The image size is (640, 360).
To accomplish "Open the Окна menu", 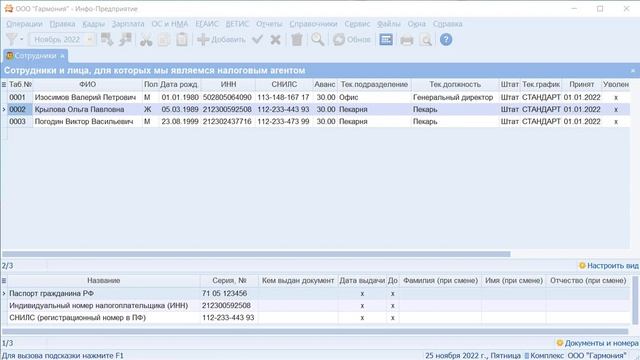I will pos(416,24).
